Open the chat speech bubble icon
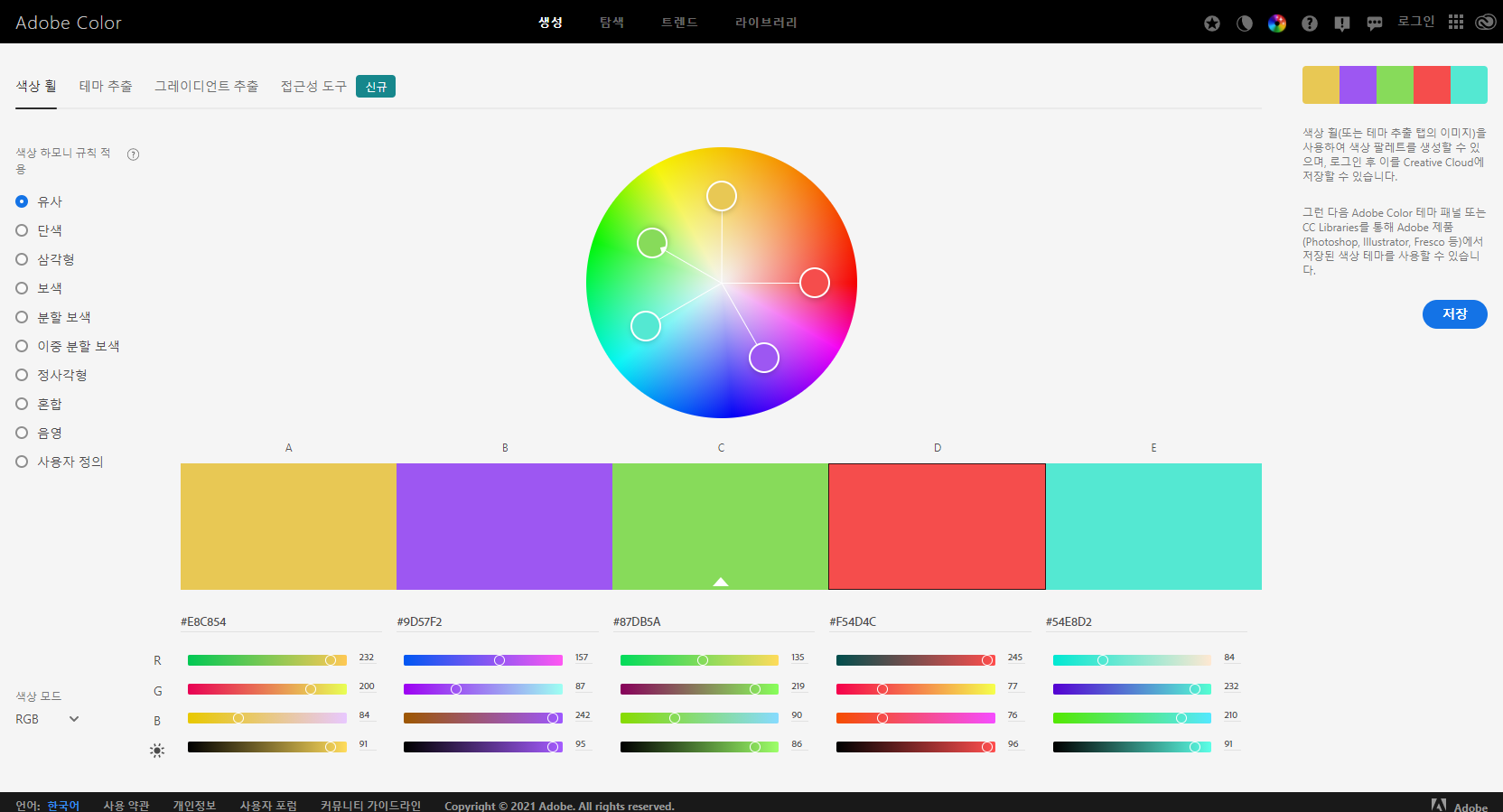 click(x=1375, y=23)
